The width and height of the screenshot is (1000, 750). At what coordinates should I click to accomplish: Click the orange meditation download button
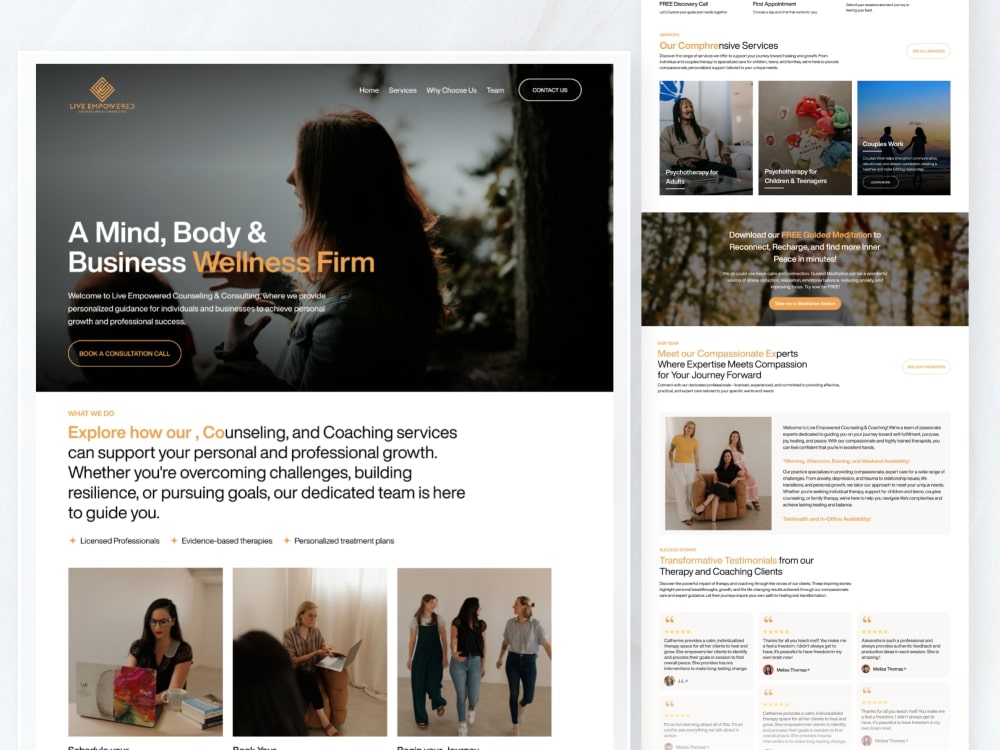click(x=805, y=304)
